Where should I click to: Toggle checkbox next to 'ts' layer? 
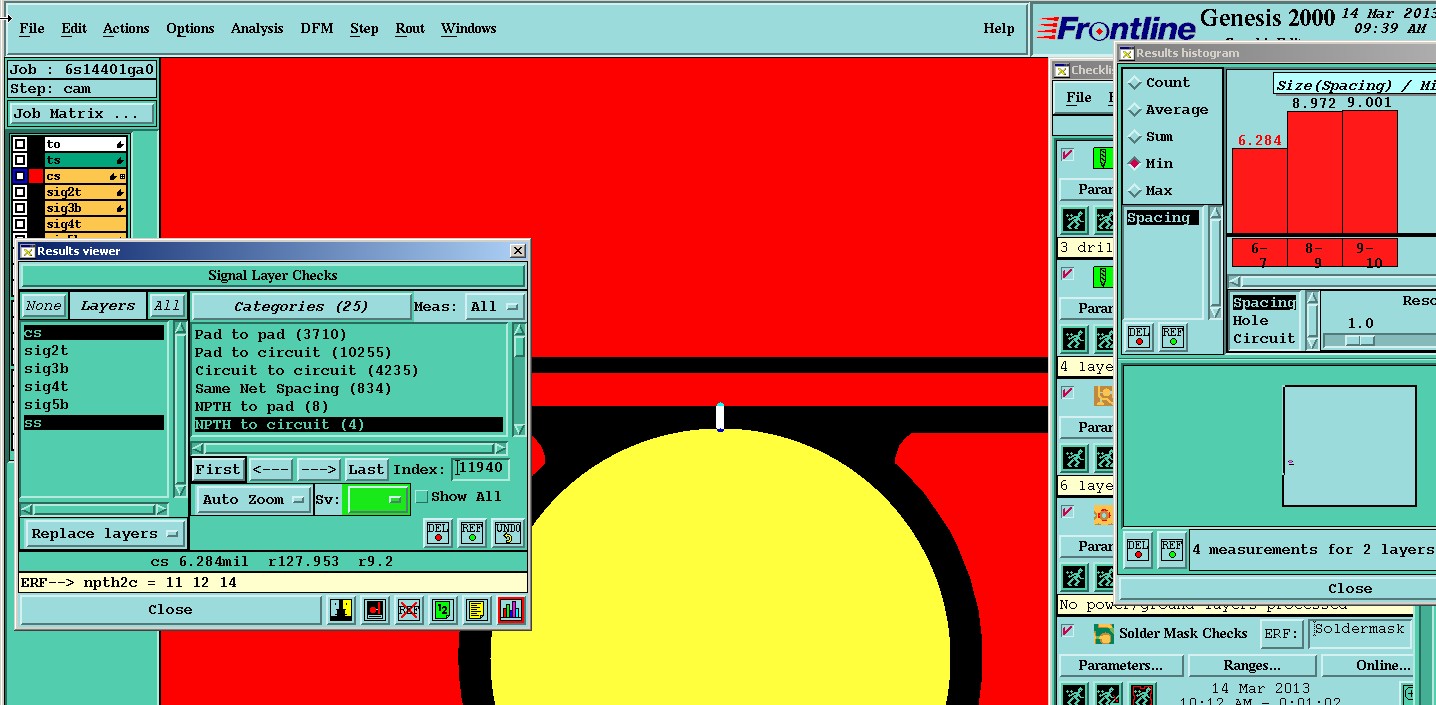[20, 160]
